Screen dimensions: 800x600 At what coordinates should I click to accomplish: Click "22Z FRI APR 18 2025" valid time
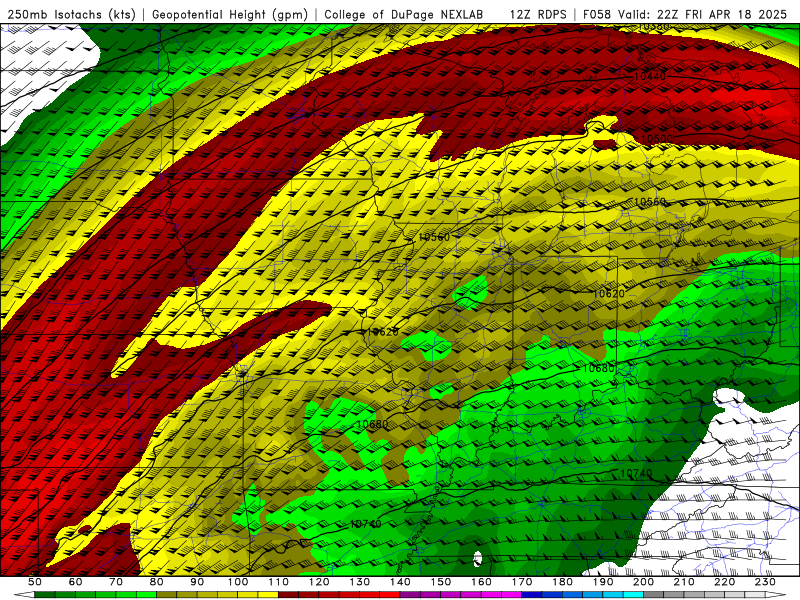coord(721,15)
